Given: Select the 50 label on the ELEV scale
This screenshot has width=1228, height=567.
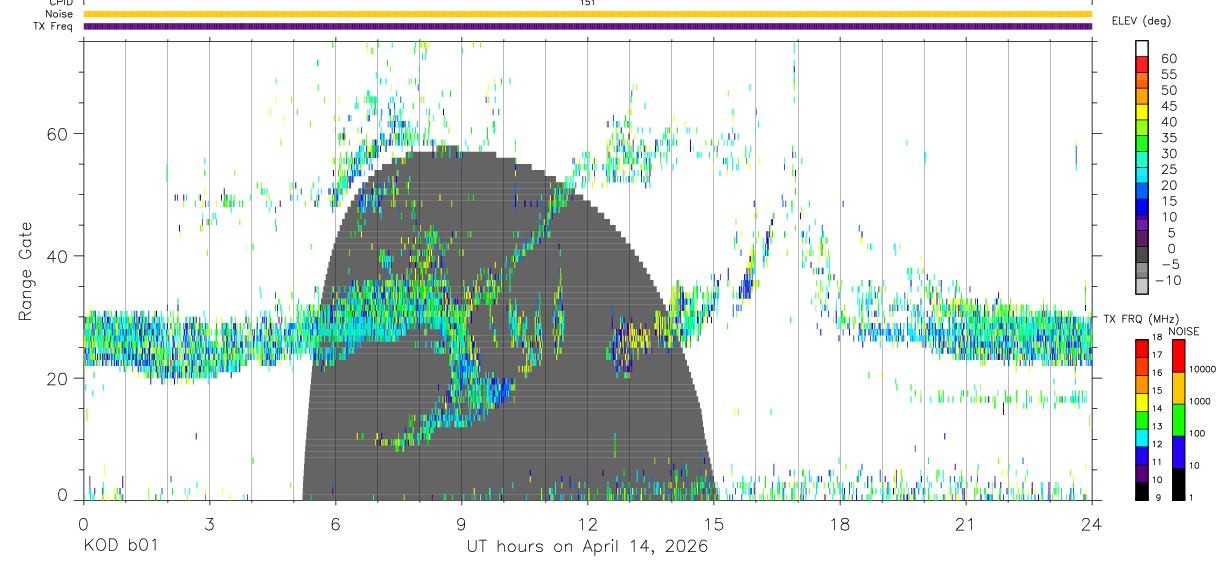Looking at the screenshot, I should pos(1168,90).
